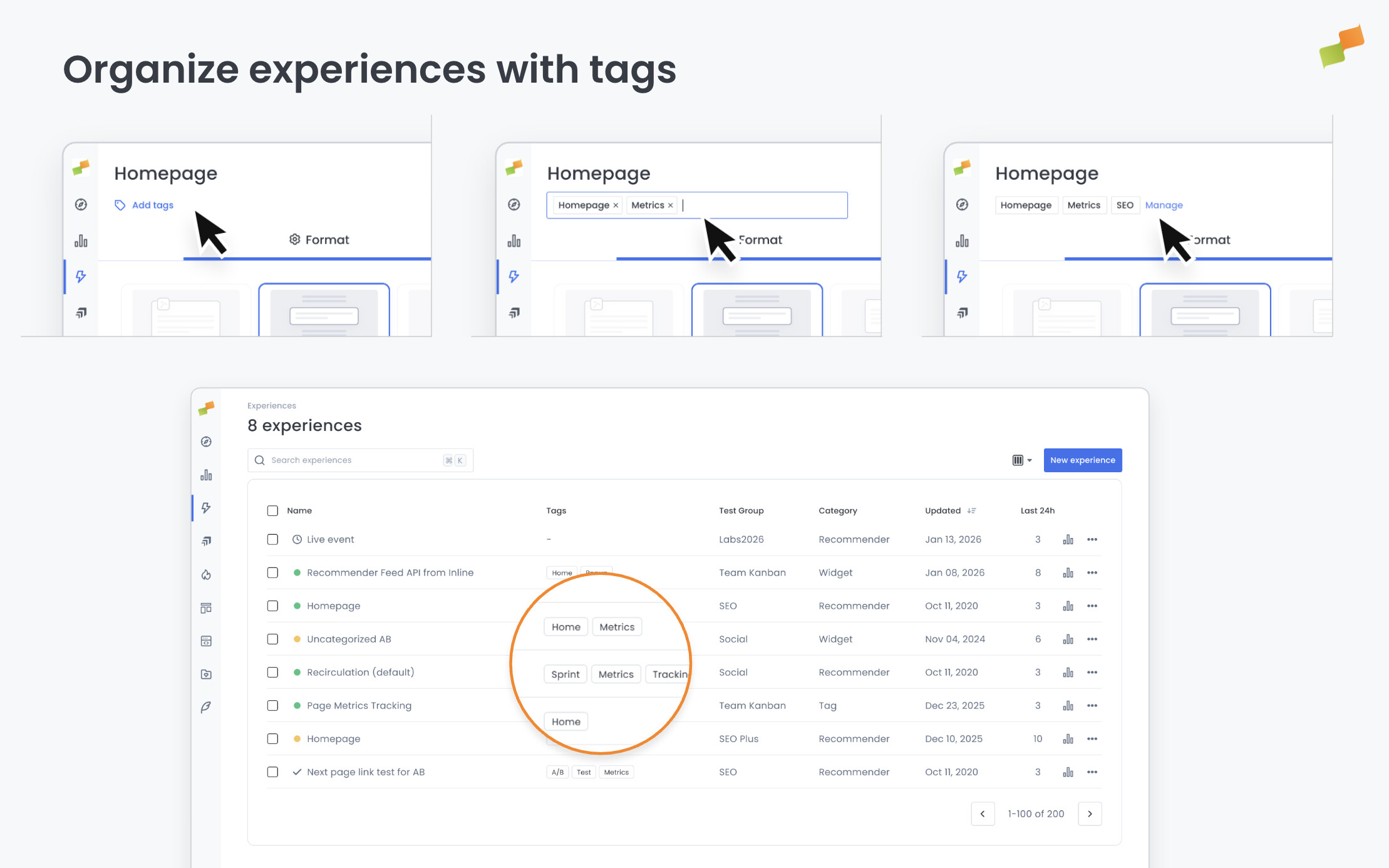Open the code window icon in sidebar

207,641
